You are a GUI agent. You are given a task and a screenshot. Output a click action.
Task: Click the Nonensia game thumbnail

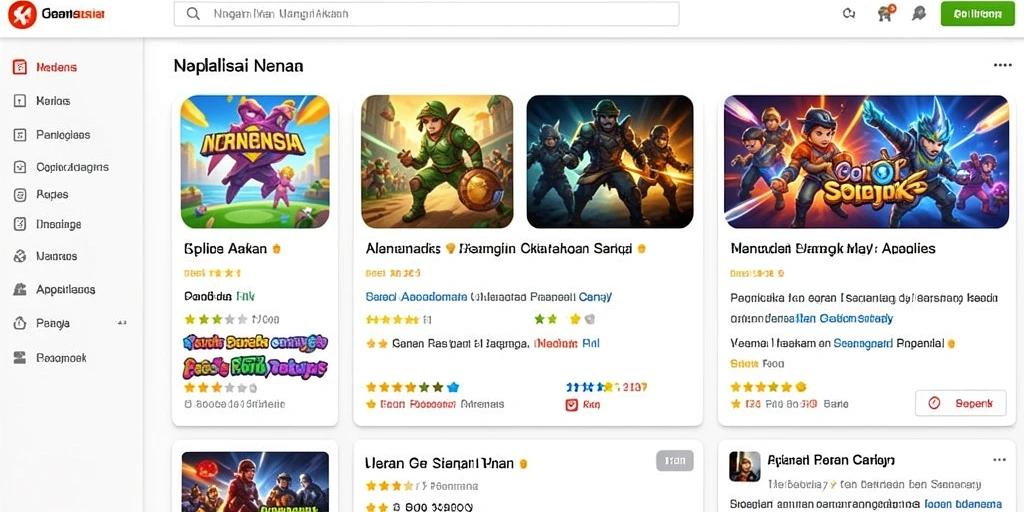click(x=255, y=161)
